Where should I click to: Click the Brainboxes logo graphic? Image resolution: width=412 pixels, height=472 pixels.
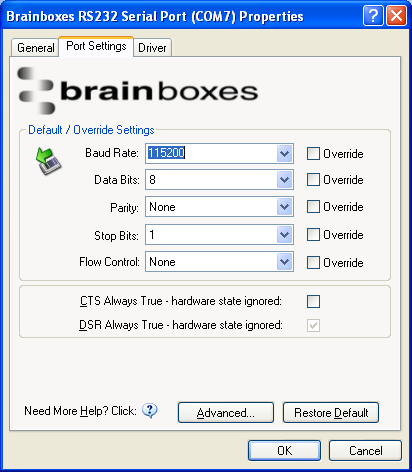coord(138,91)
